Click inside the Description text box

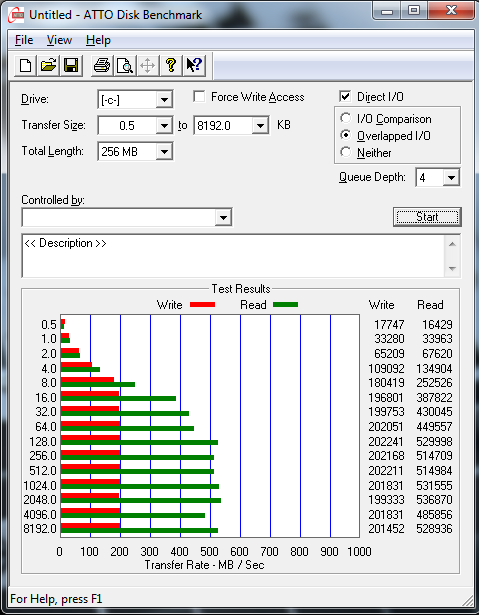pyautogui.click(x=233, y=256)
